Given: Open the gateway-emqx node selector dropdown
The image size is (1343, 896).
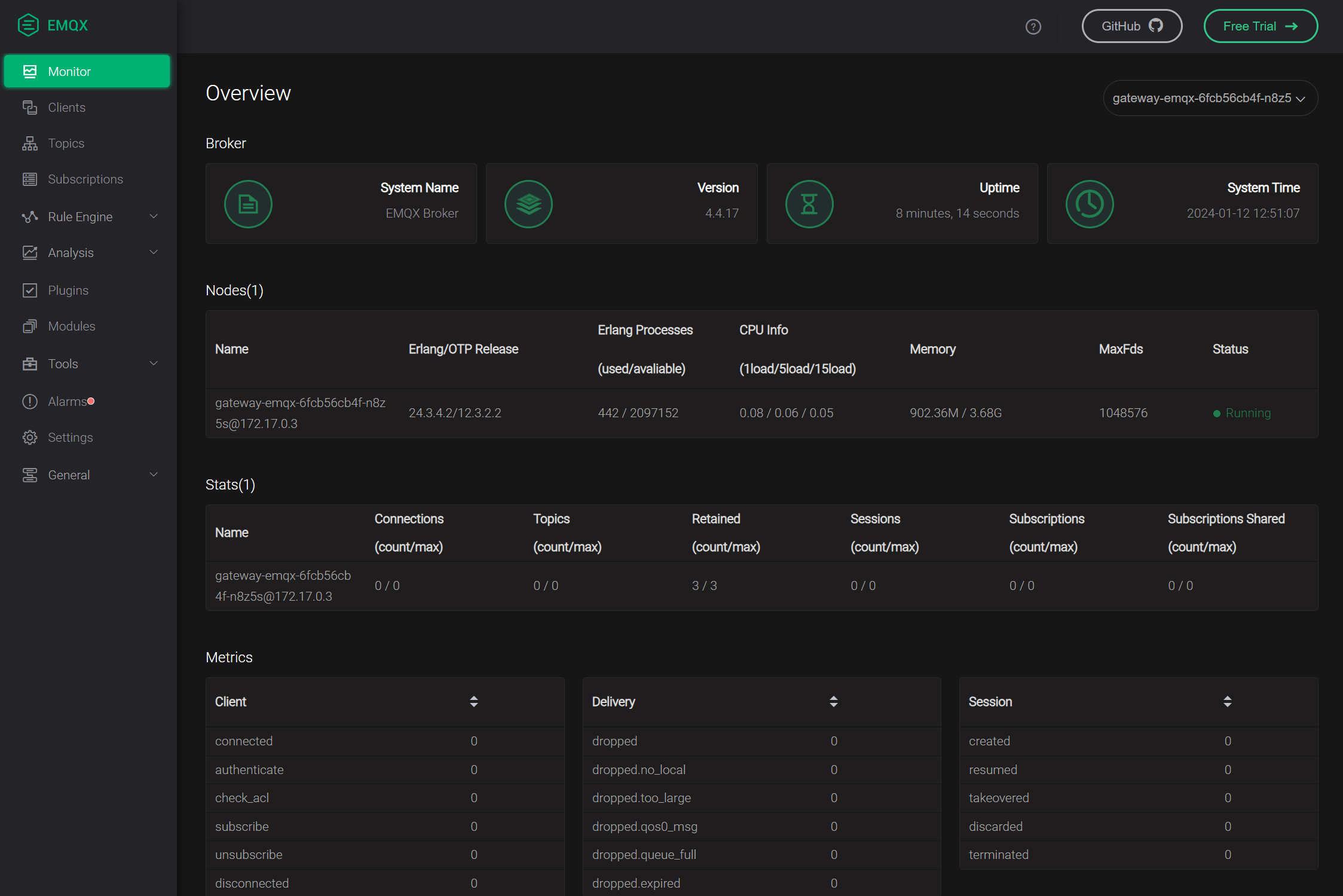Looking at the screenshot, I should pyautogui.click(x=1210, y=98).
